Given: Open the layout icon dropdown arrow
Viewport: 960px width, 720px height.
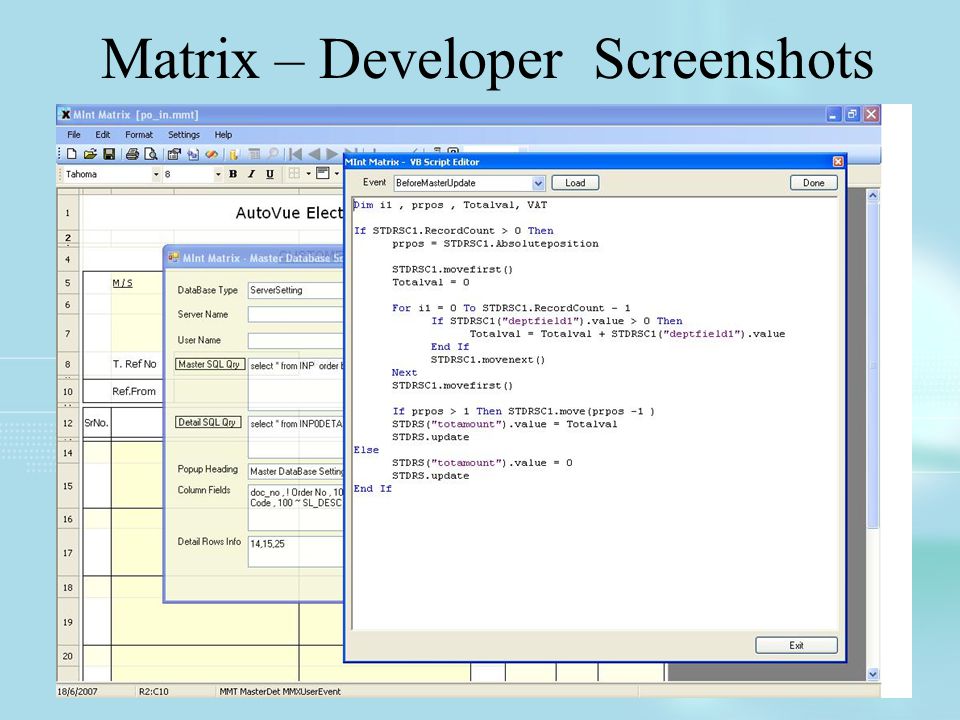Looking at the screenshot, I should (x=337, y=174).
